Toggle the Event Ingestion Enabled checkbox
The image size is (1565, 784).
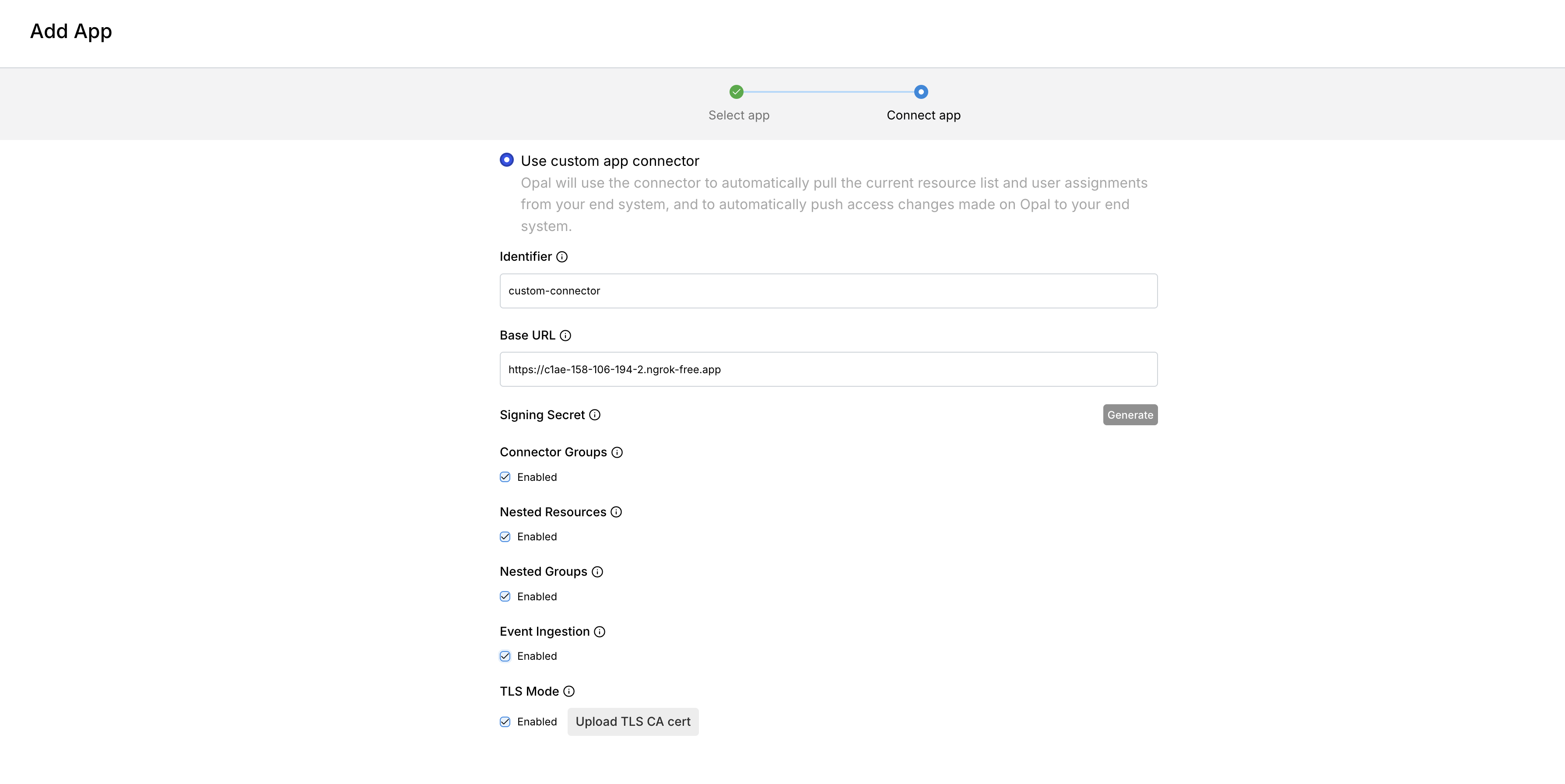pyautogui.click(x=505, y=657)
